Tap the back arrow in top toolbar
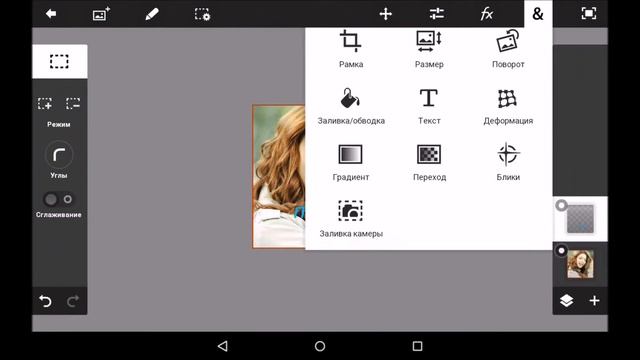640x360 pixels. click(51, 14)
